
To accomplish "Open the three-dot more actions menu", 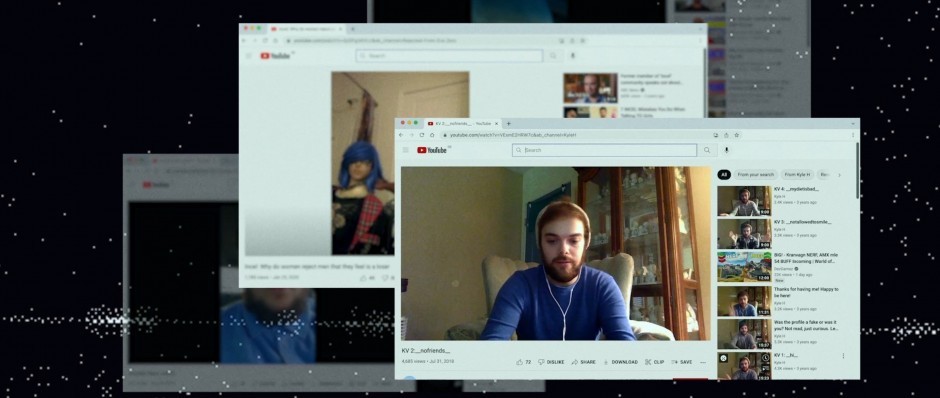I will [x=703, y=362].
